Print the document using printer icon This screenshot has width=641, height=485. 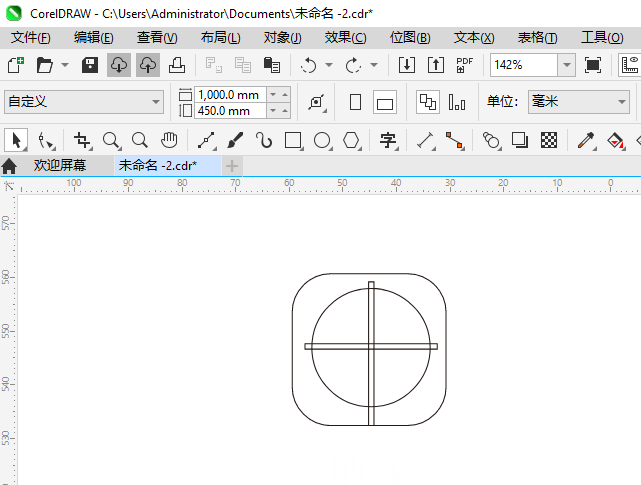pos(177,65)
